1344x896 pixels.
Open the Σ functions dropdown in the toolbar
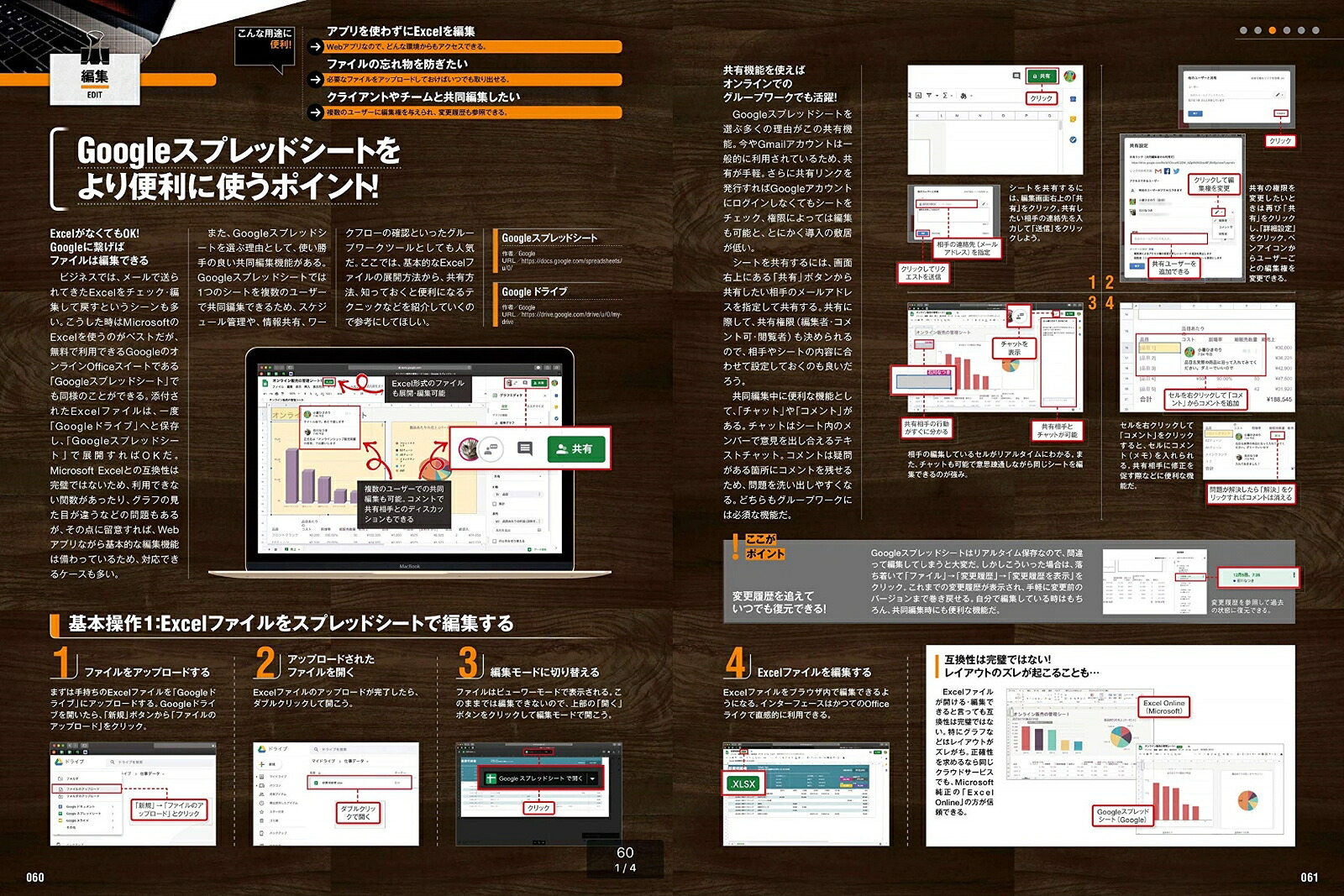[x=946, y=96]
